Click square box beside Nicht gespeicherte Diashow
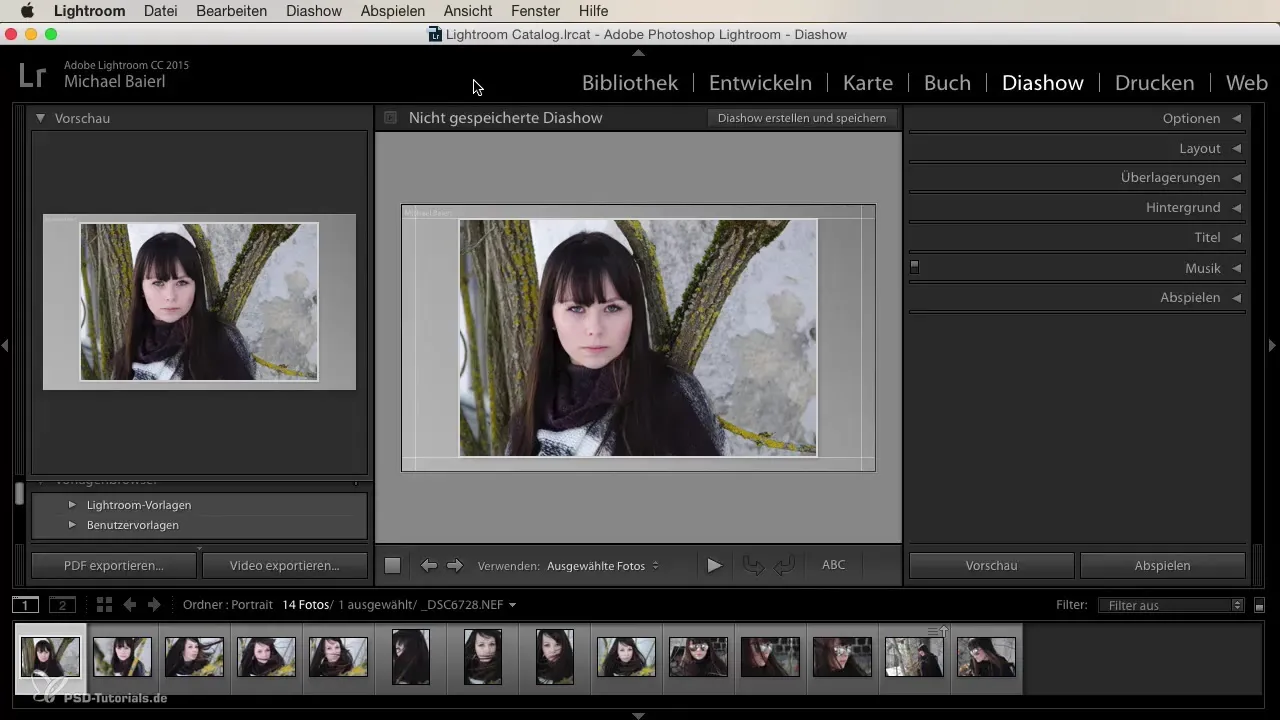This screenshot has width=1280, height=720. click(x=391, y=118)
